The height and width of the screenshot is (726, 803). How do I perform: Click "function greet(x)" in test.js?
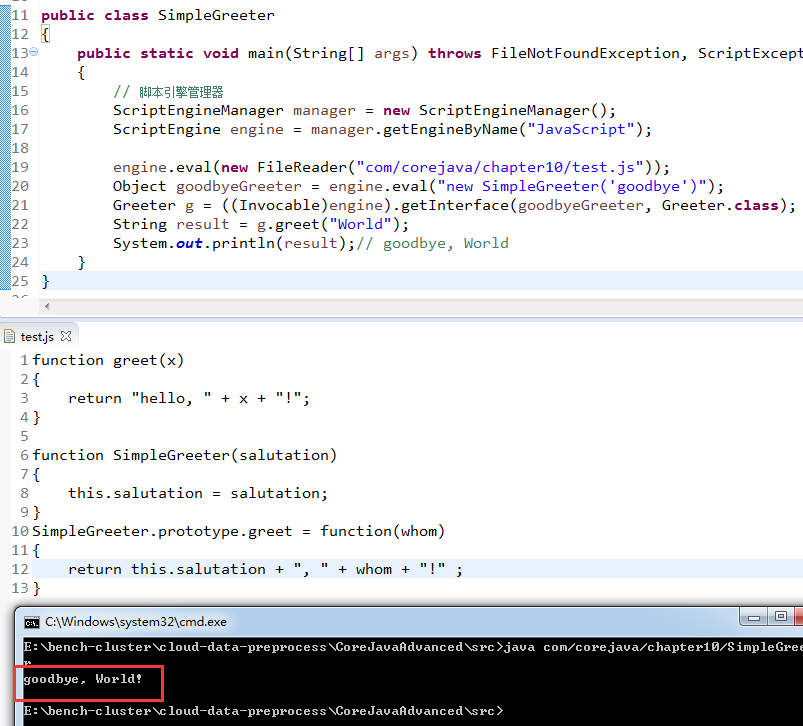pos(108,360)
